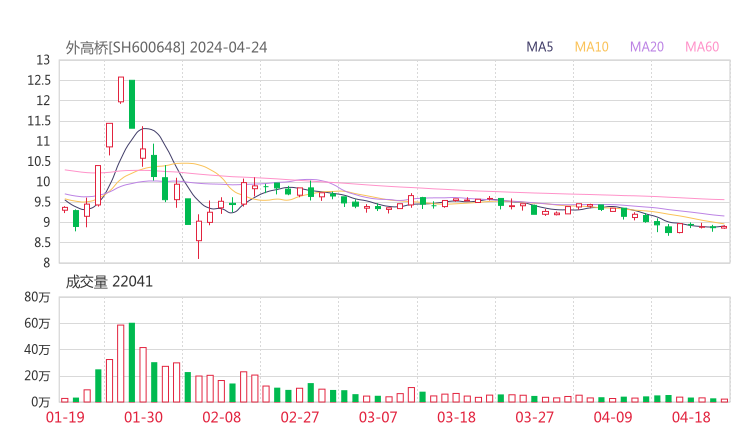This screenshot has width=740, height=440.
Task: Click the stock title 外高桥[SH600648]
Action: pyautogui.click(x=125, y=47)
